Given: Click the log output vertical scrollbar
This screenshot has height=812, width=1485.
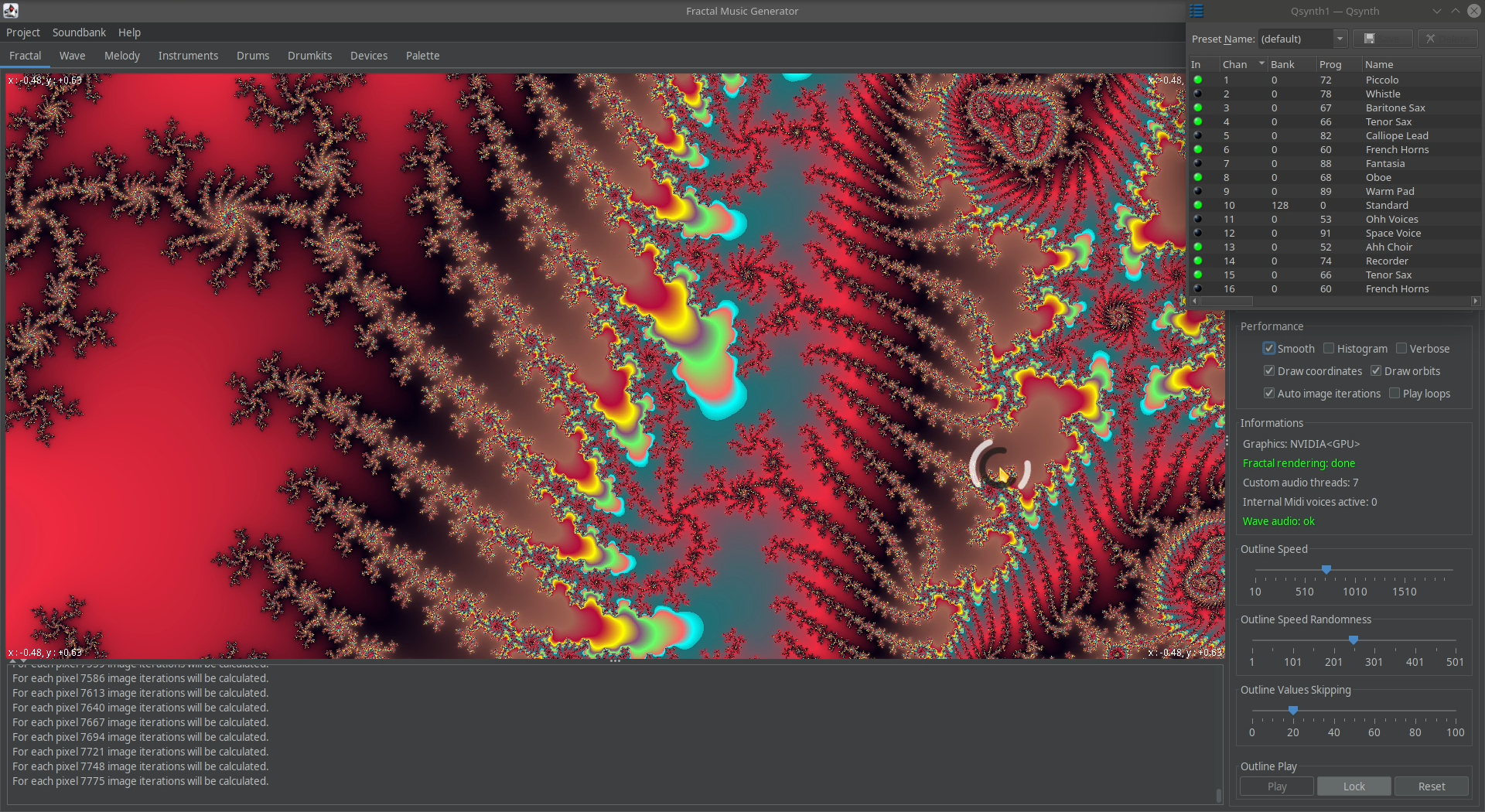Looking at the screenshot, I should pyautogui.click(x=1219, y=795).
